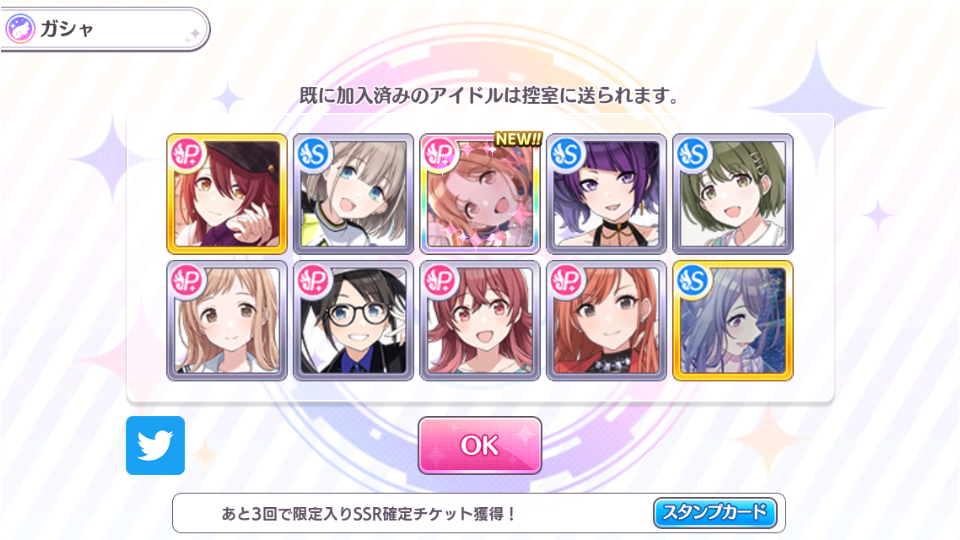
Task: Click the S badge on the purple-haired idol card
Action: click(x=566, y=154)
